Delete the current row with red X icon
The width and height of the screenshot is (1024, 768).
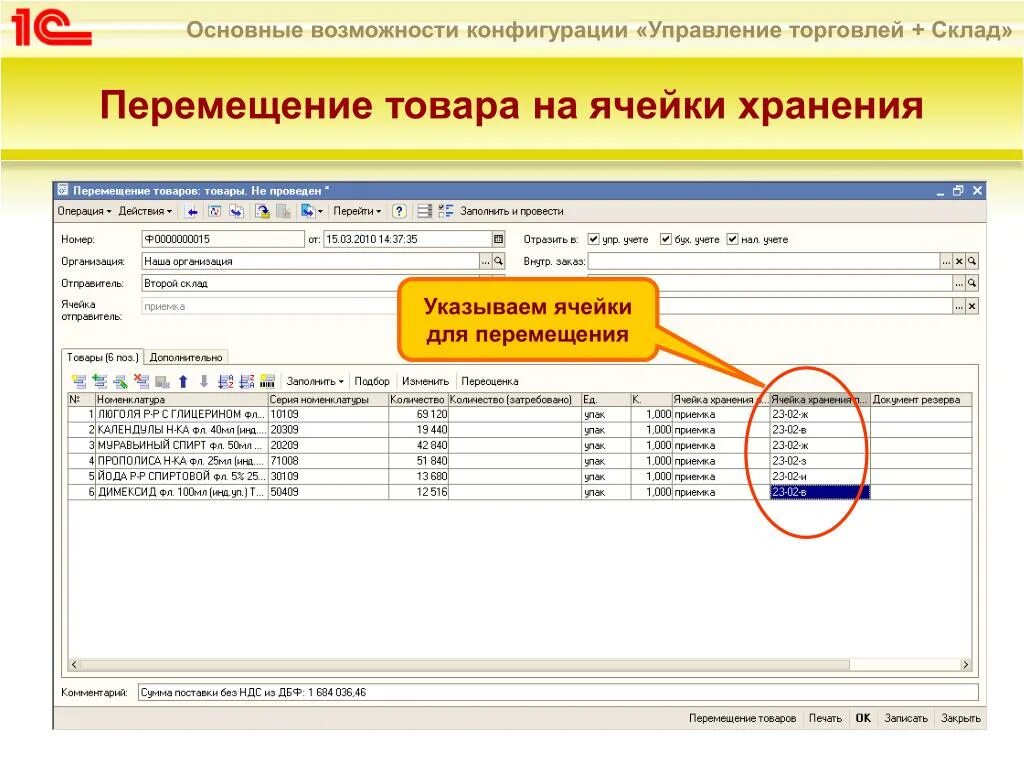coord(141,381)
